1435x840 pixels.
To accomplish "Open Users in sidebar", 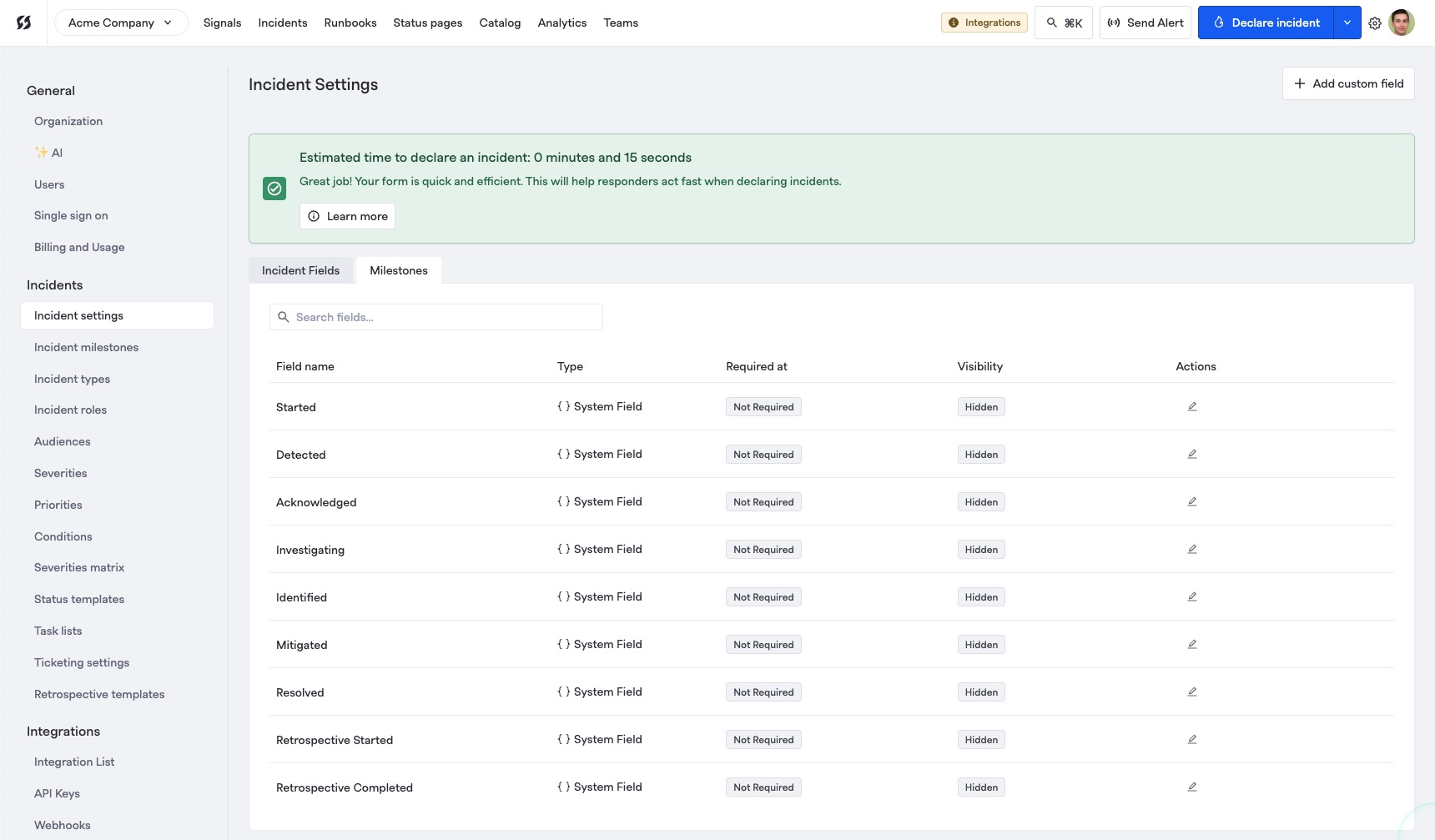I will 49,184.
